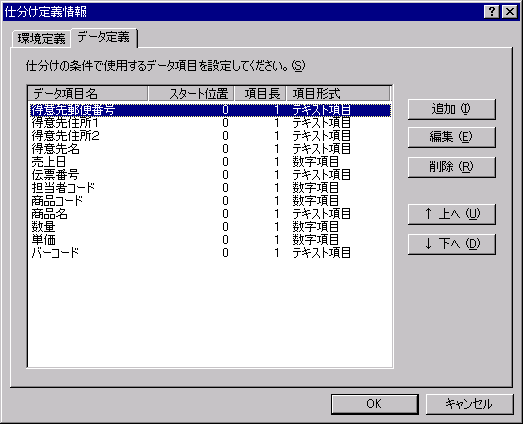This screenshot has height=424, width=523.
Task: Select the 伝票番号 row
Action: point(210,175)
